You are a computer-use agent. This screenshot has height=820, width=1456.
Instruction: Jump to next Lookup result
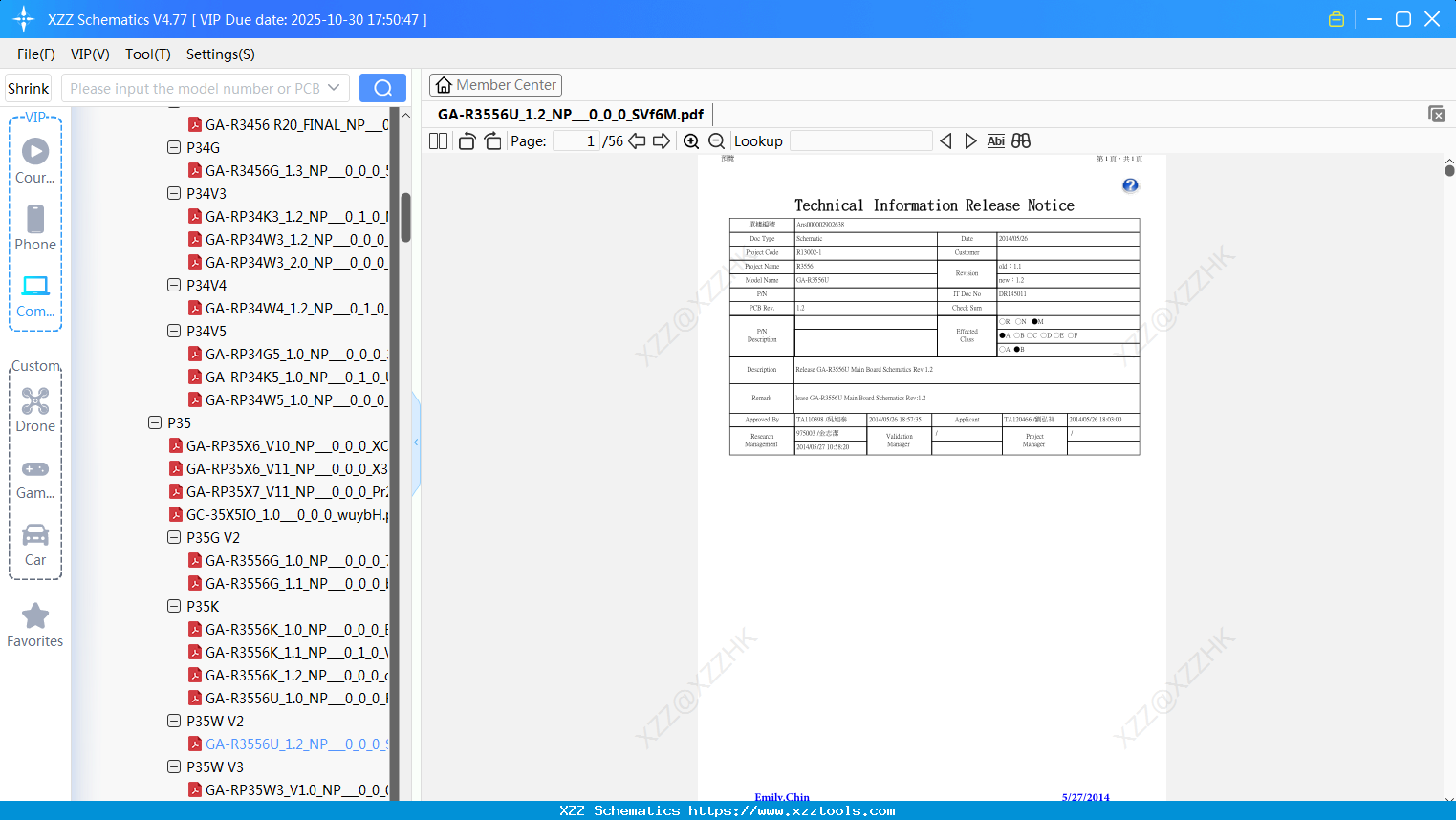(970, 141)
